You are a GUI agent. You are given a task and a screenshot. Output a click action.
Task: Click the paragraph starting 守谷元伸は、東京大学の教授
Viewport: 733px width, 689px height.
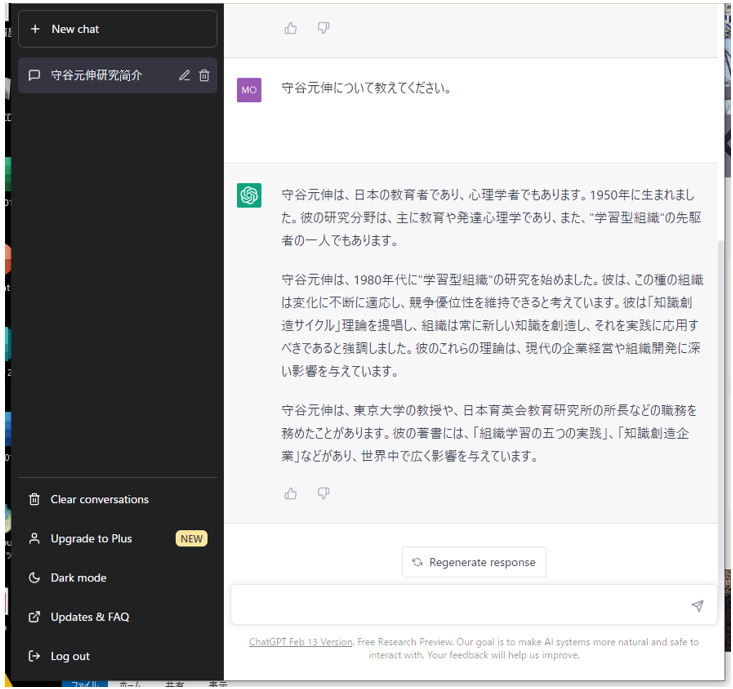489,433
